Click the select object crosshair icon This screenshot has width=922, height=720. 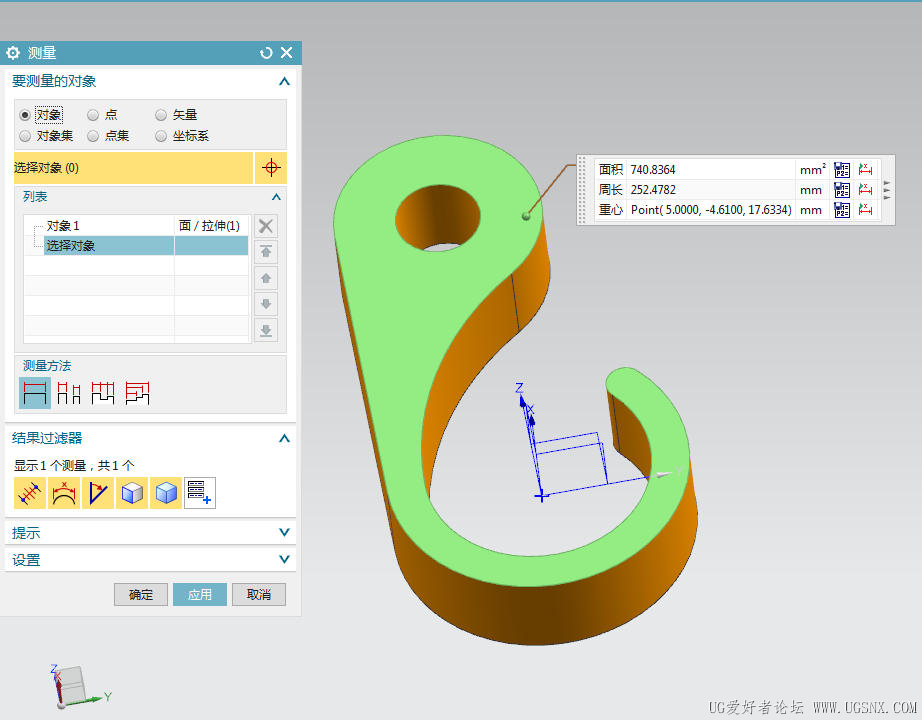click(270, 168)
